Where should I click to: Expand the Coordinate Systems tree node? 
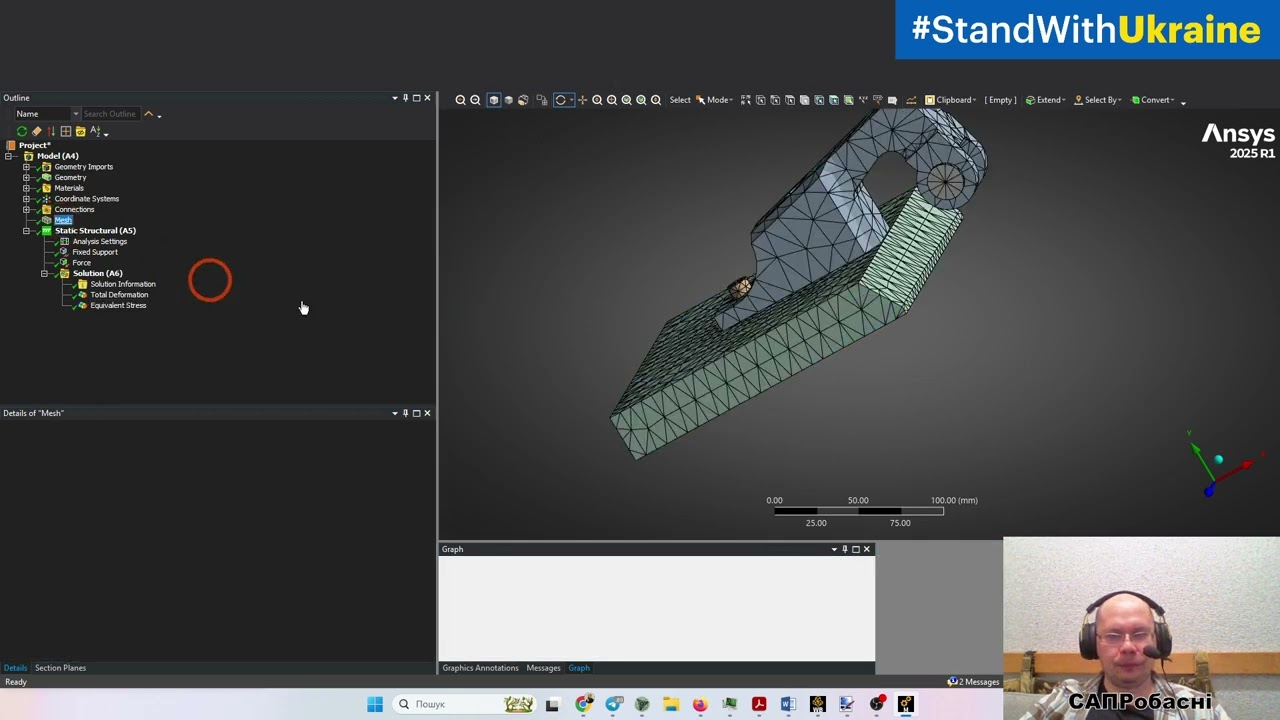(x=26, y=199)
